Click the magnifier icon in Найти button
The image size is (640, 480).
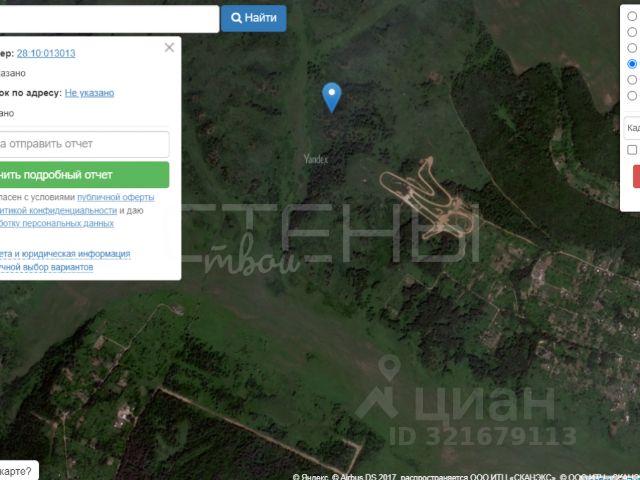(236, 18)
